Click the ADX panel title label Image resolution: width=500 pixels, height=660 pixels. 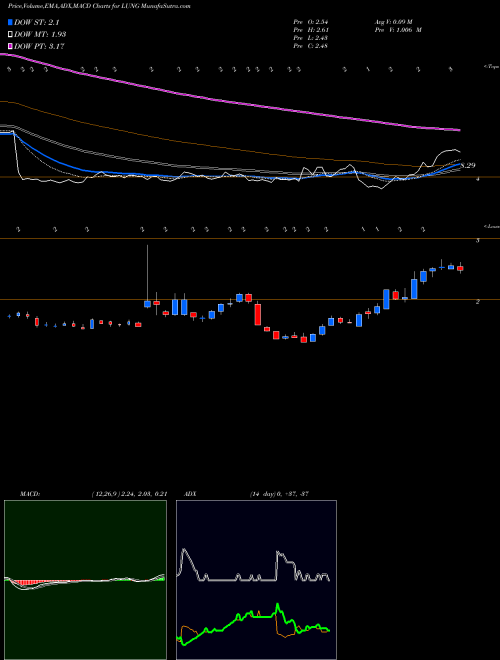(x=190, y=493)
